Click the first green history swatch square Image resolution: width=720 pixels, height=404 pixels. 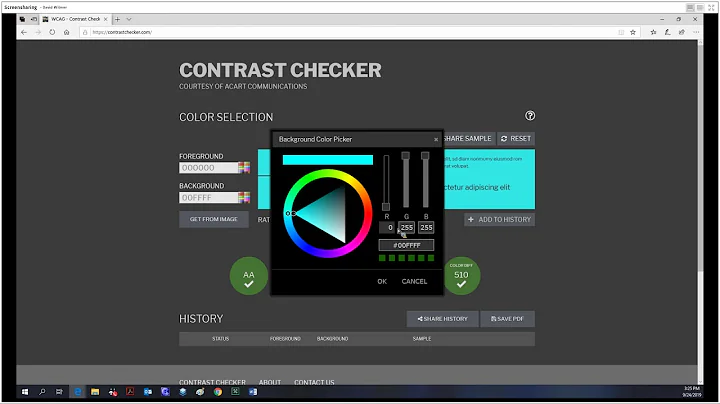coord(382,258)
